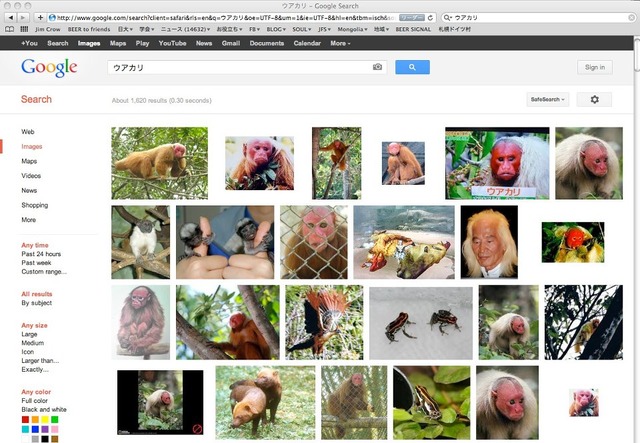Click the Sign in button
The height and width of the screenshot is (443, 640).
click(x=595, y=67)
